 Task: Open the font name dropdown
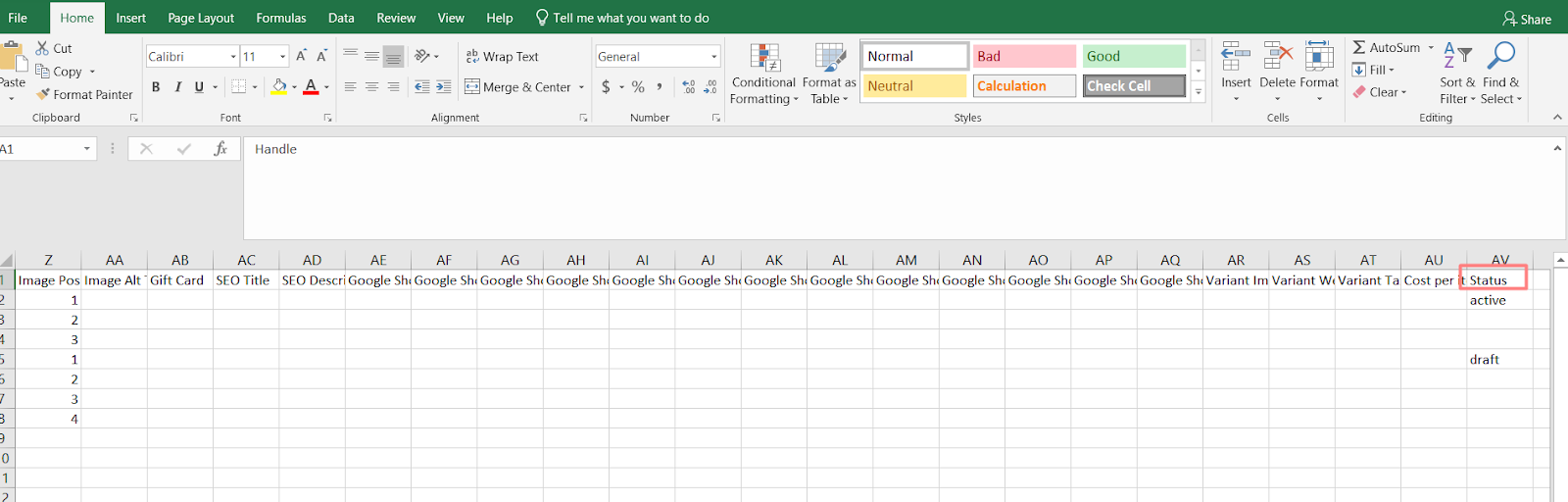233,57
